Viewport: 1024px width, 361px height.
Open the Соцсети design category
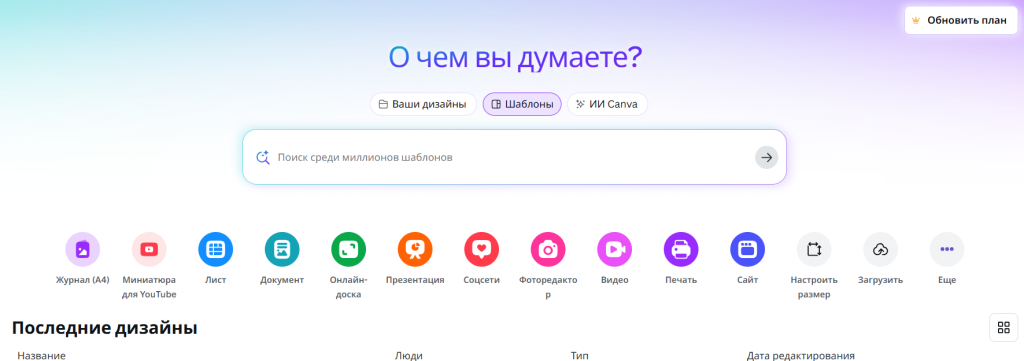click(481, 249)
